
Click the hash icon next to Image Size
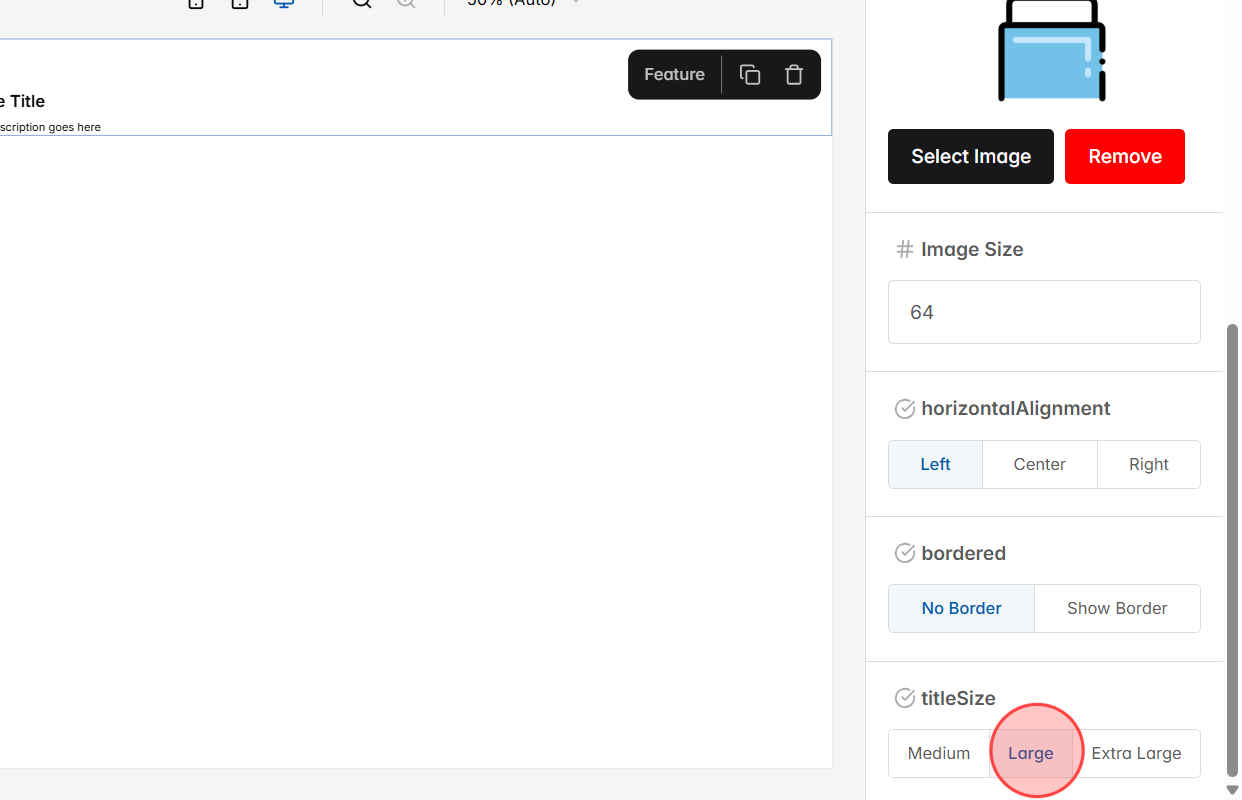904,249
